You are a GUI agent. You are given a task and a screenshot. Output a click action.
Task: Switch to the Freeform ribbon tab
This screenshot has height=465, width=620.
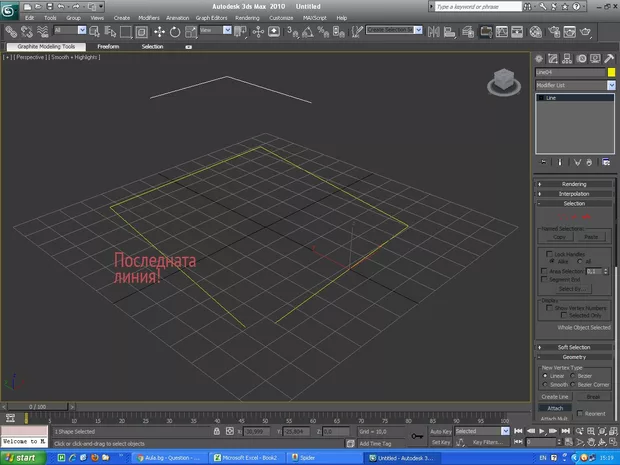108,46
